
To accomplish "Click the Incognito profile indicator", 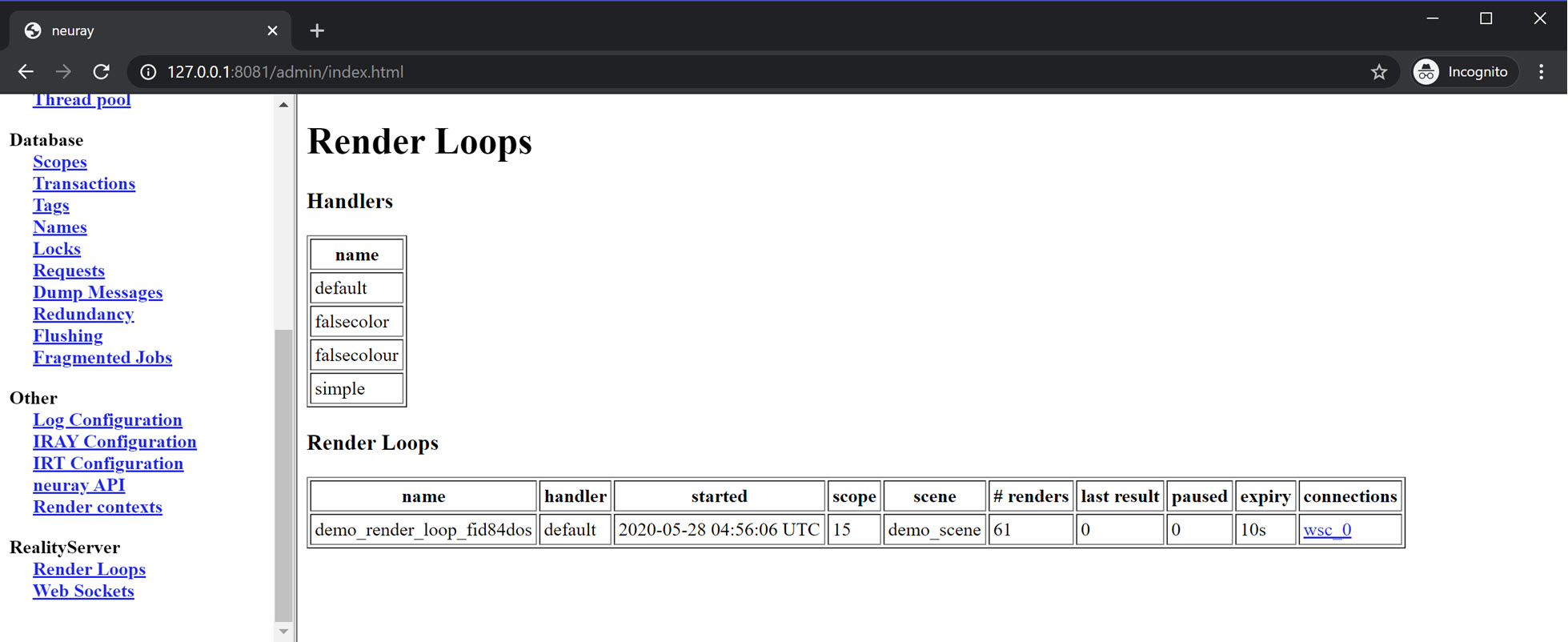I will pos(1463,72).
